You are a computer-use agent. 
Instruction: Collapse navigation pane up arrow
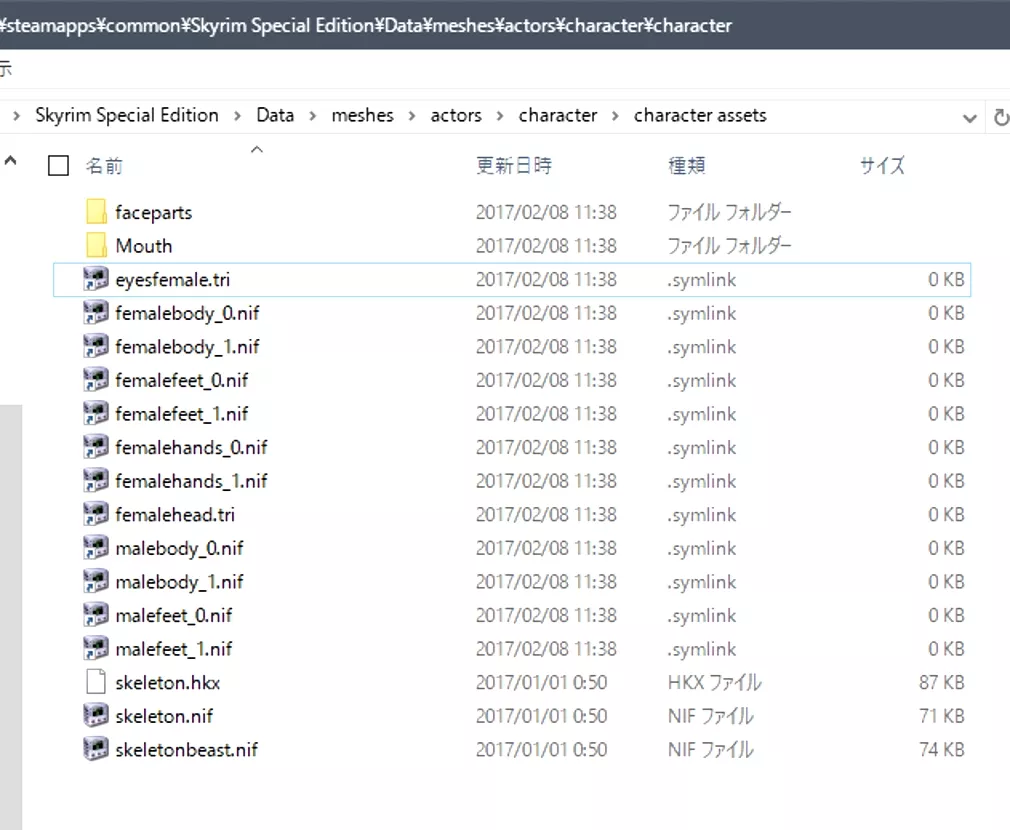(10, 161)
